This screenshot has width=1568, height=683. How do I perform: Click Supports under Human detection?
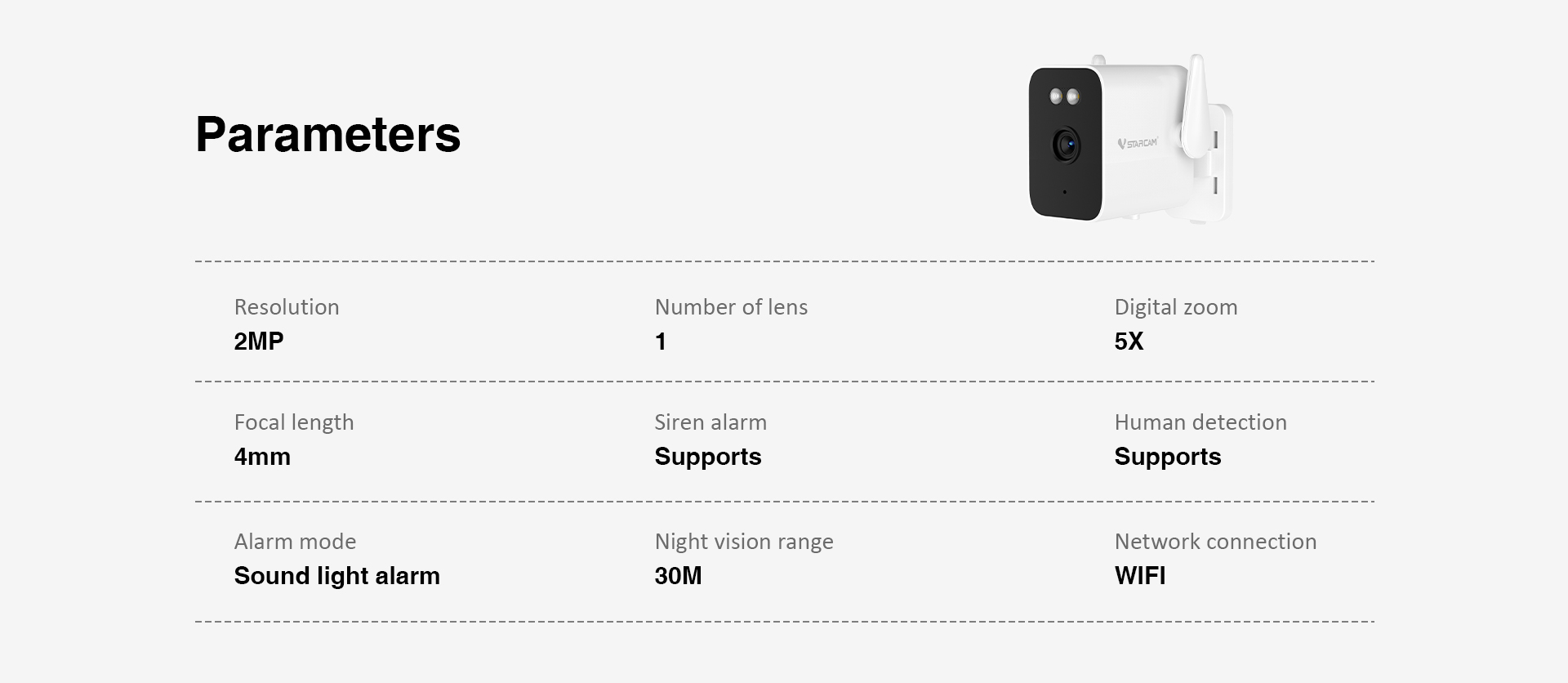(1167, 457)
